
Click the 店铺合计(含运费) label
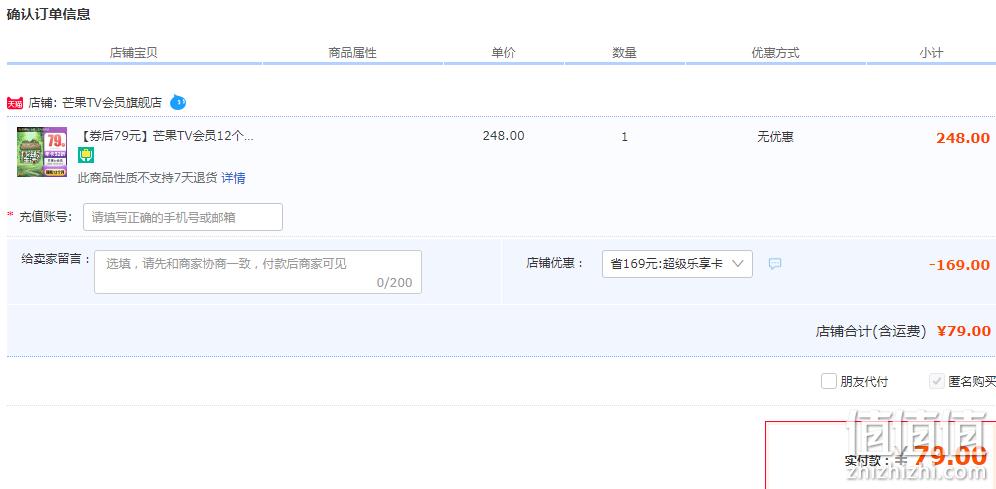(871, 332)
